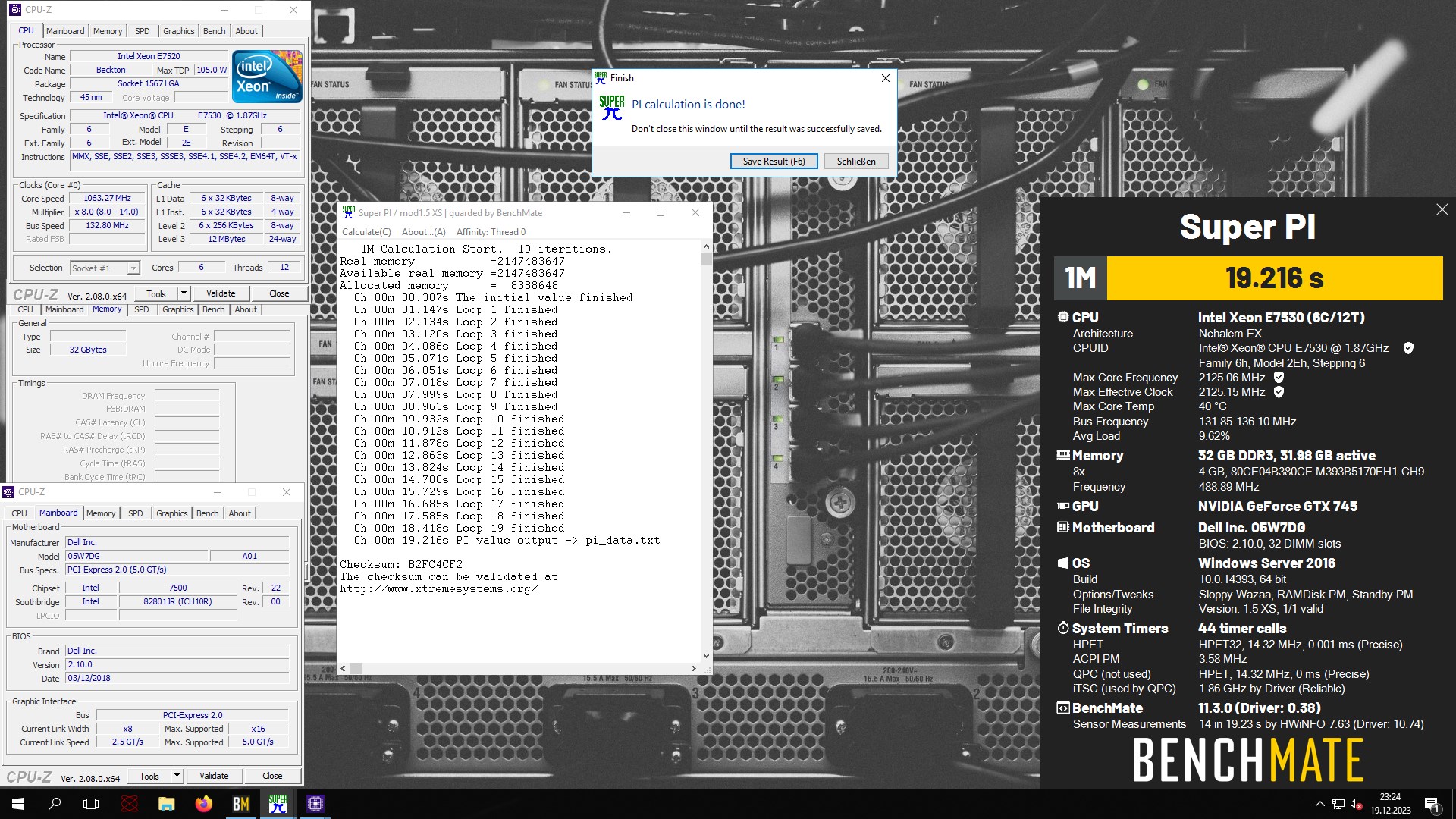The height and width of the screenshot is (819, 1456).
Task: Switch to Bench tab in top CPU-Z
Action: pyautogui.click(x=214, y=31)
